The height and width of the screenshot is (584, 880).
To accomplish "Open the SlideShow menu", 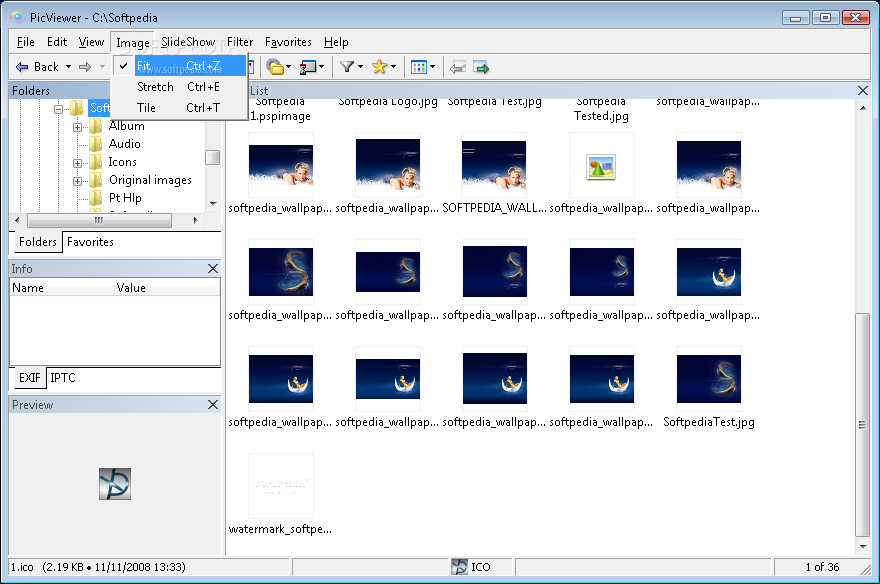I will pos(188,42).
